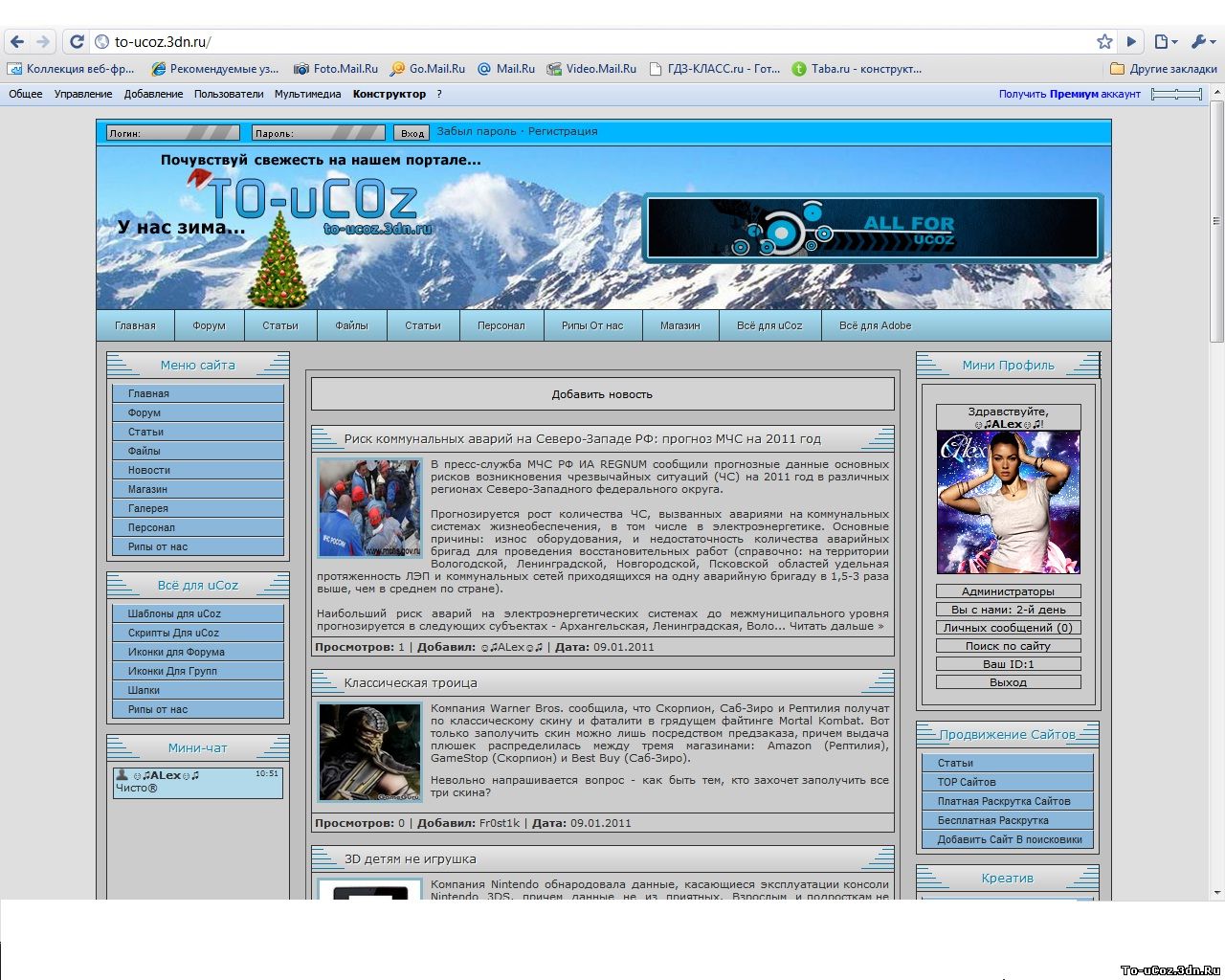The height and width of the screenshot is (980, 1225).
Task: Open Другие закладки folder
Action: pyautogui.click(x=1164, y=69)
